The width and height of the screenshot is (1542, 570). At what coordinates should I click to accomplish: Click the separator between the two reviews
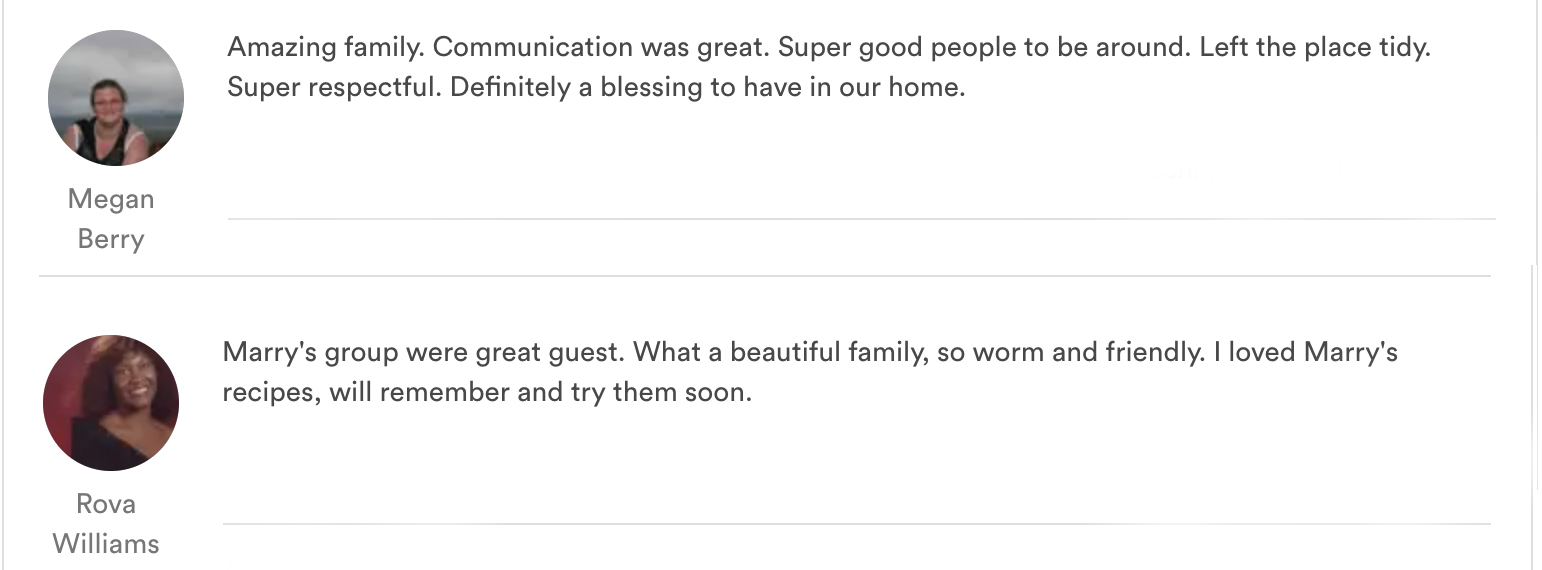pyautogui.click(x=765, y=276)
